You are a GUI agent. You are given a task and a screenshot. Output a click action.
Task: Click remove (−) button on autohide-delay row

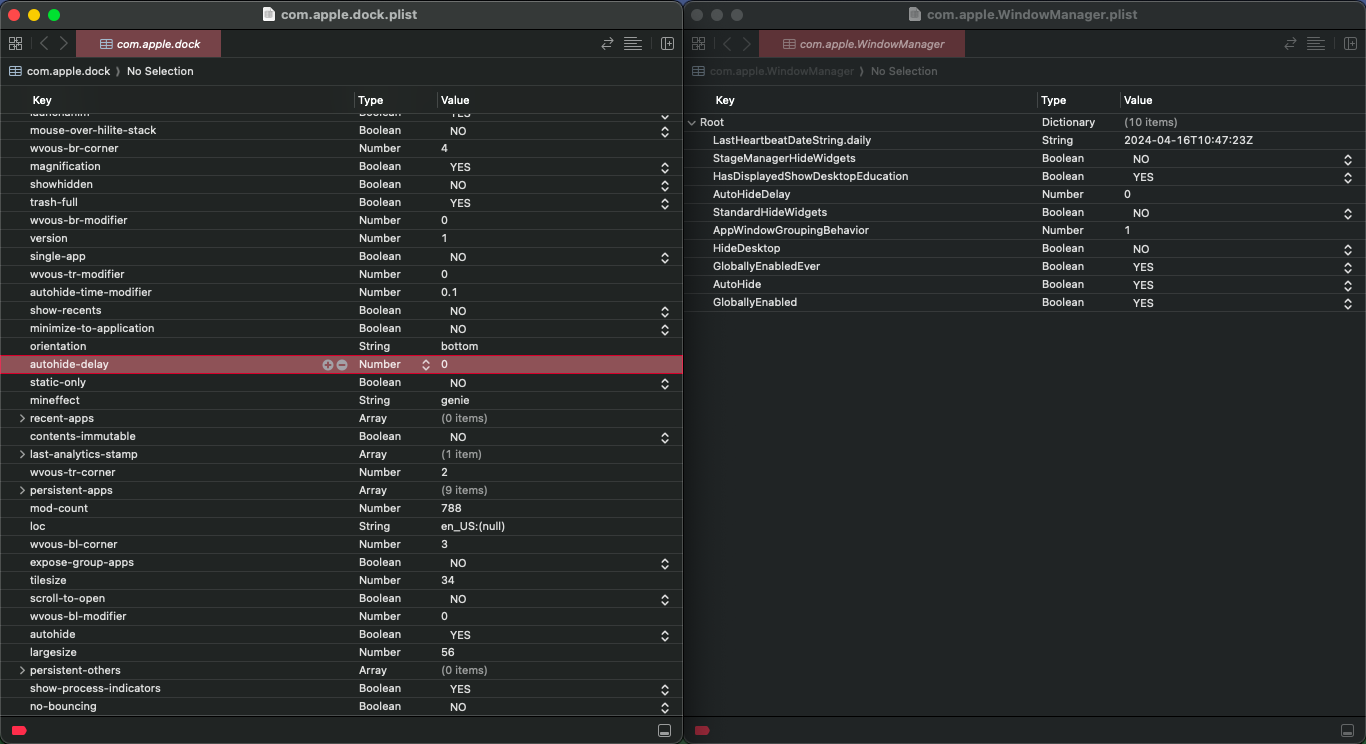click(342, 365)
